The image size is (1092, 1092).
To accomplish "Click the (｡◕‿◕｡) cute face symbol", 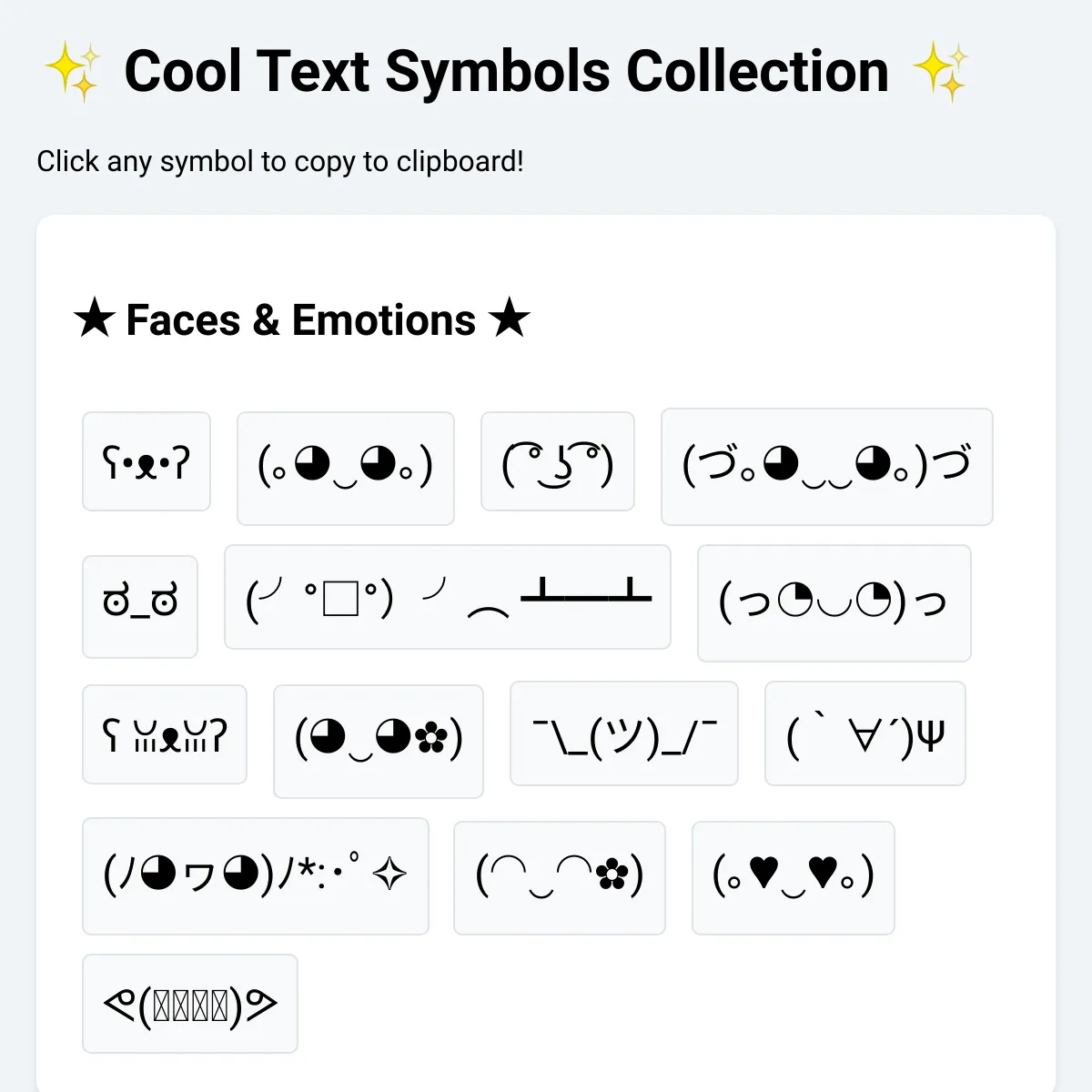I will [x=346, y=469].
